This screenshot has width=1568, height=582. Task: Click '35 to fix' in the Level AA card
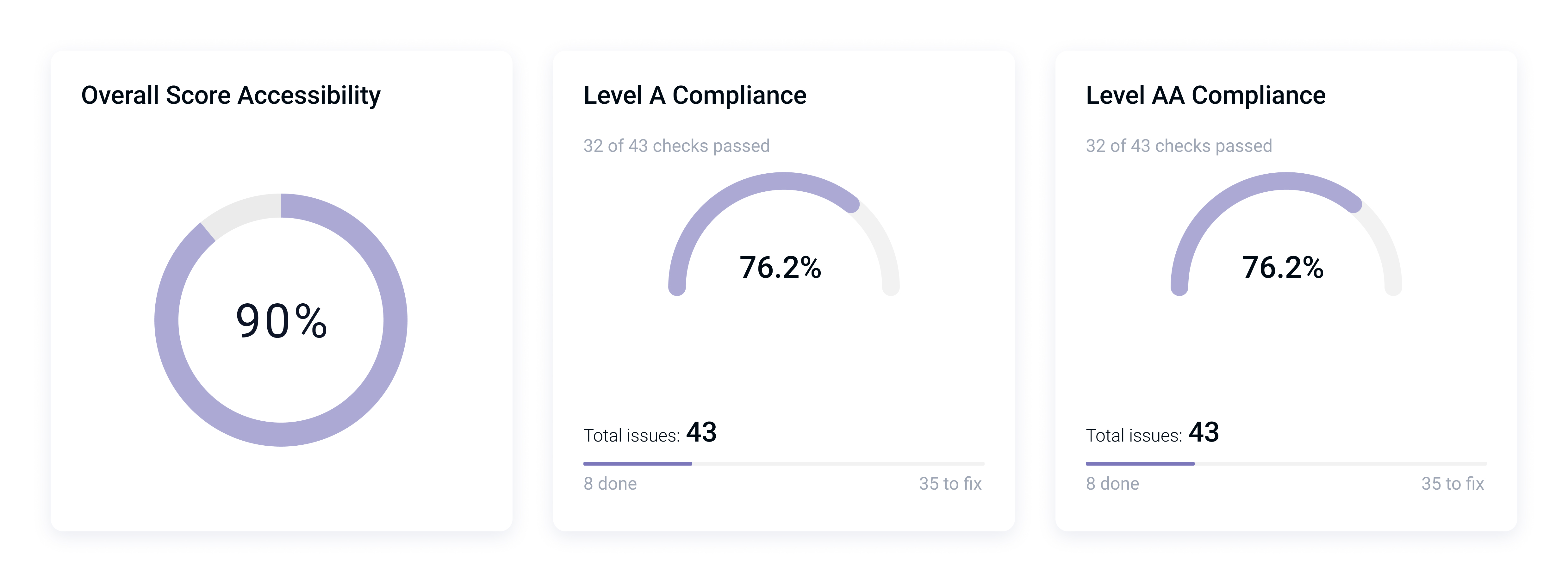[x=1454, y=483]
